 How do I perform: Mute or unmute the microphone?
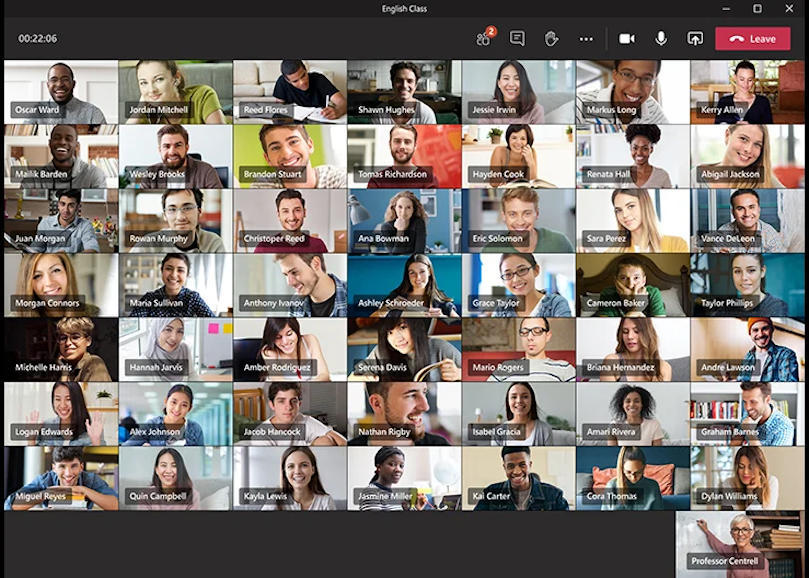661,38
